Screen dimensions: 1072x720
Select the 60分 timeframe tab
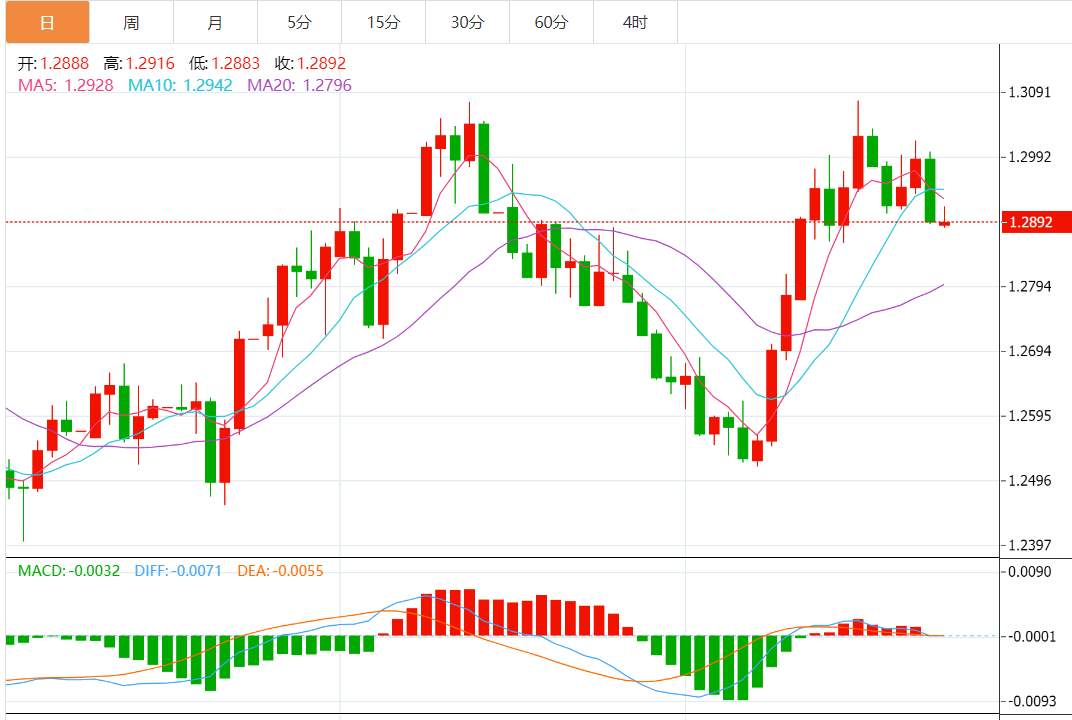(552, 23)
